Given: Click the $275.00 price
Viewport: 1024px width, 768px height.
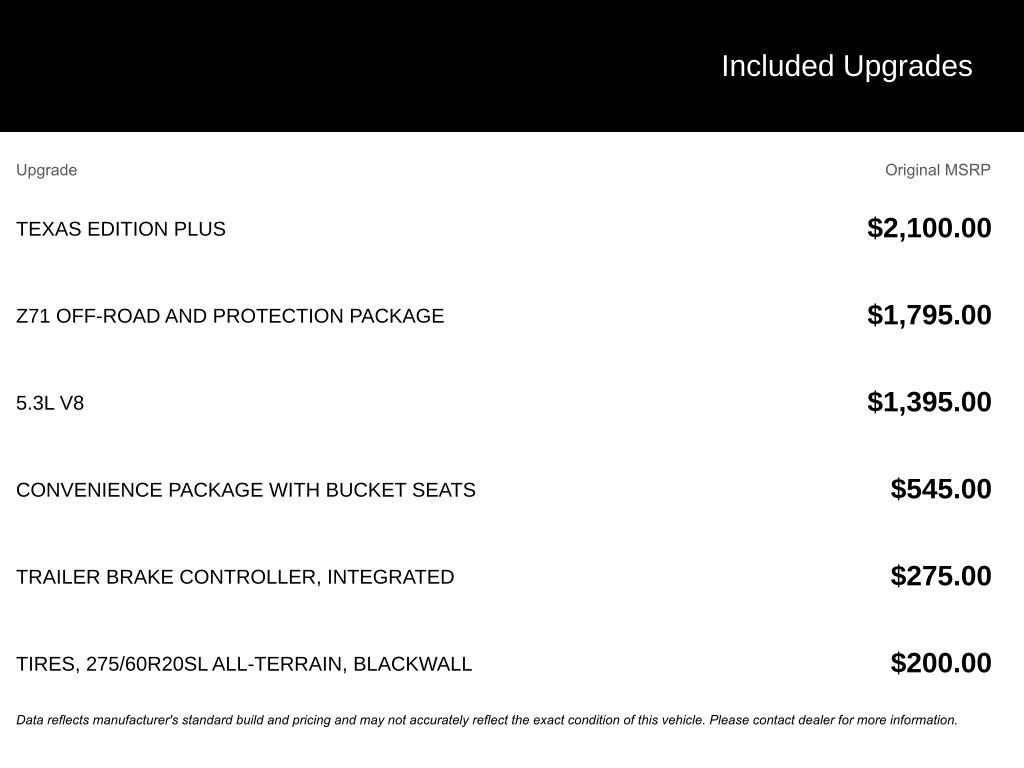Looking at the screenshot, I should tap(940, 576).
